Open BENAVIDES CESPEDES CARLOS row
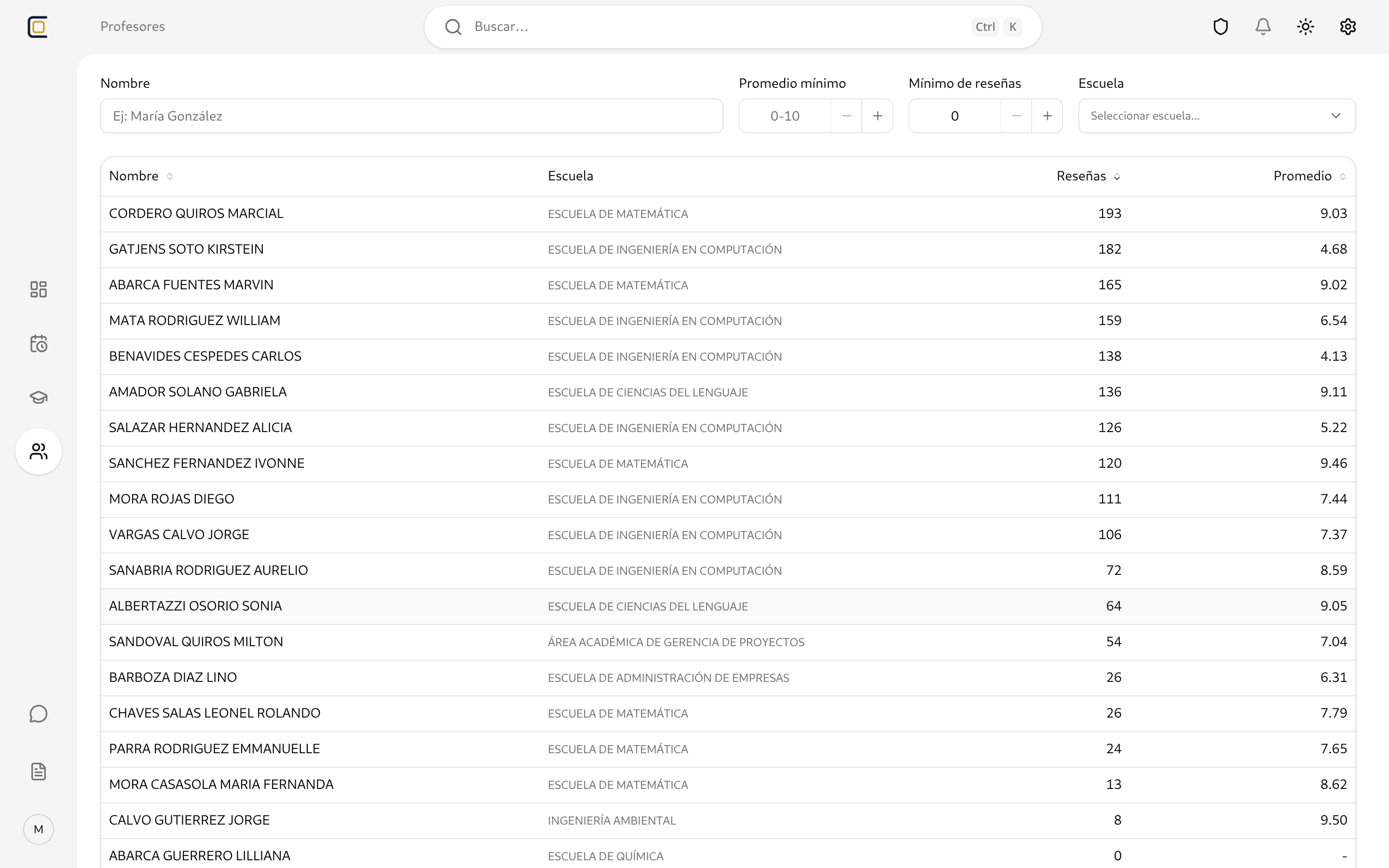Viewport: 1389px width, 868px height. tap(728, 356)
